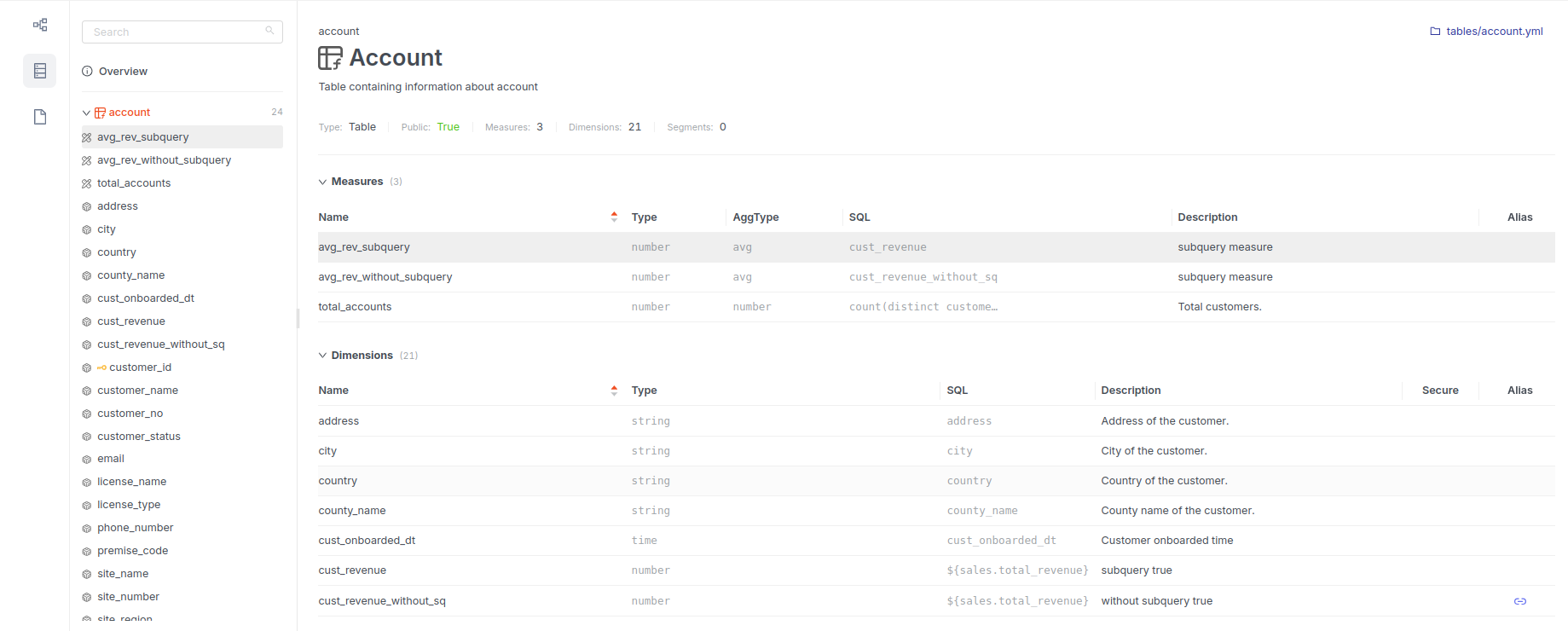Screen dimensions: 1568x631
Task: Click dimension icon beside address in sidebar
Action: coord(86,206)
